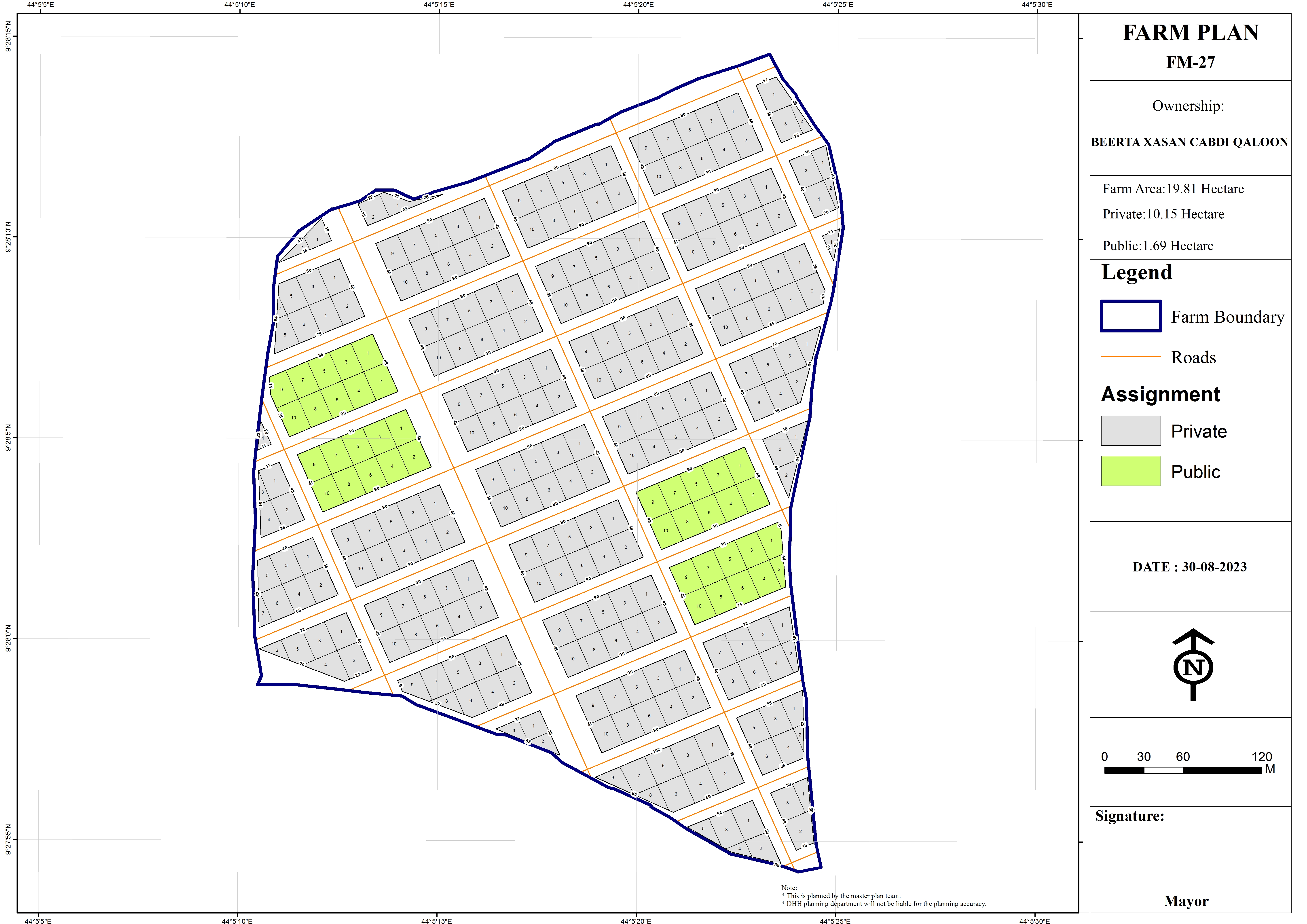This screenshot has width=1307, height=924.
Task: Click the '76' dimension label on eastern block
Action: tap(774, 345)
